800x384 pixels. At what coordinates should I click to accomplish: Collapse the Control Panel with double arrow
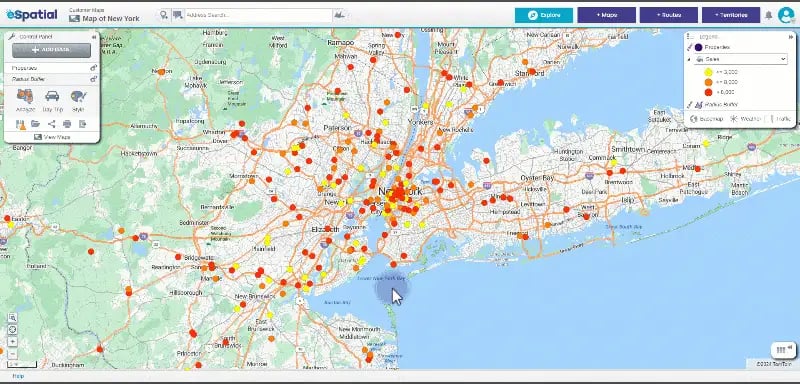pyautogui.click(x=94, y=37)
